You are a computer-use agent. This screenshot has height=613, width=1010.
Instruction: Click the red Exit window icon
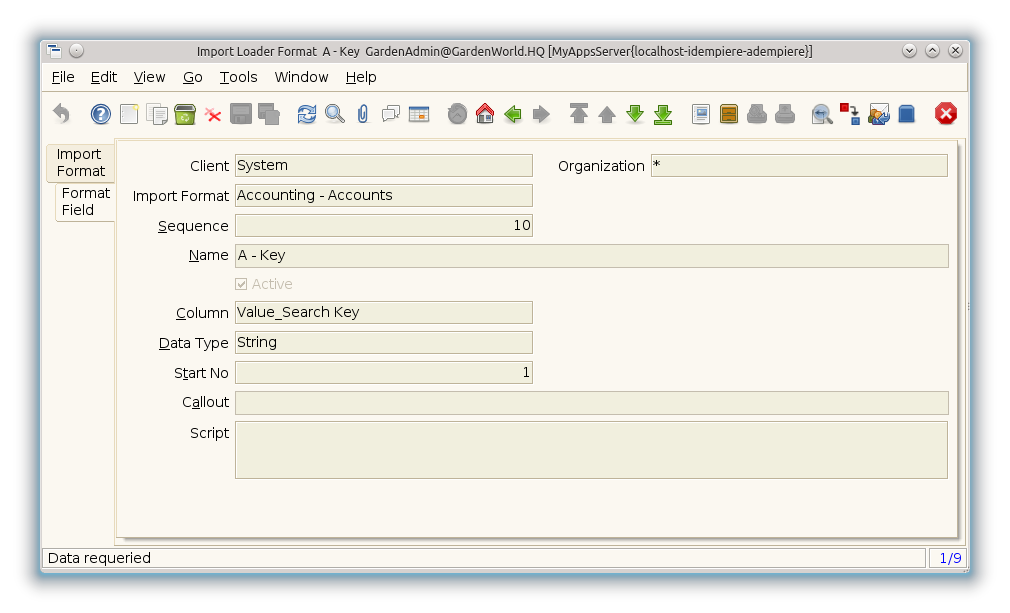point(946,115)
